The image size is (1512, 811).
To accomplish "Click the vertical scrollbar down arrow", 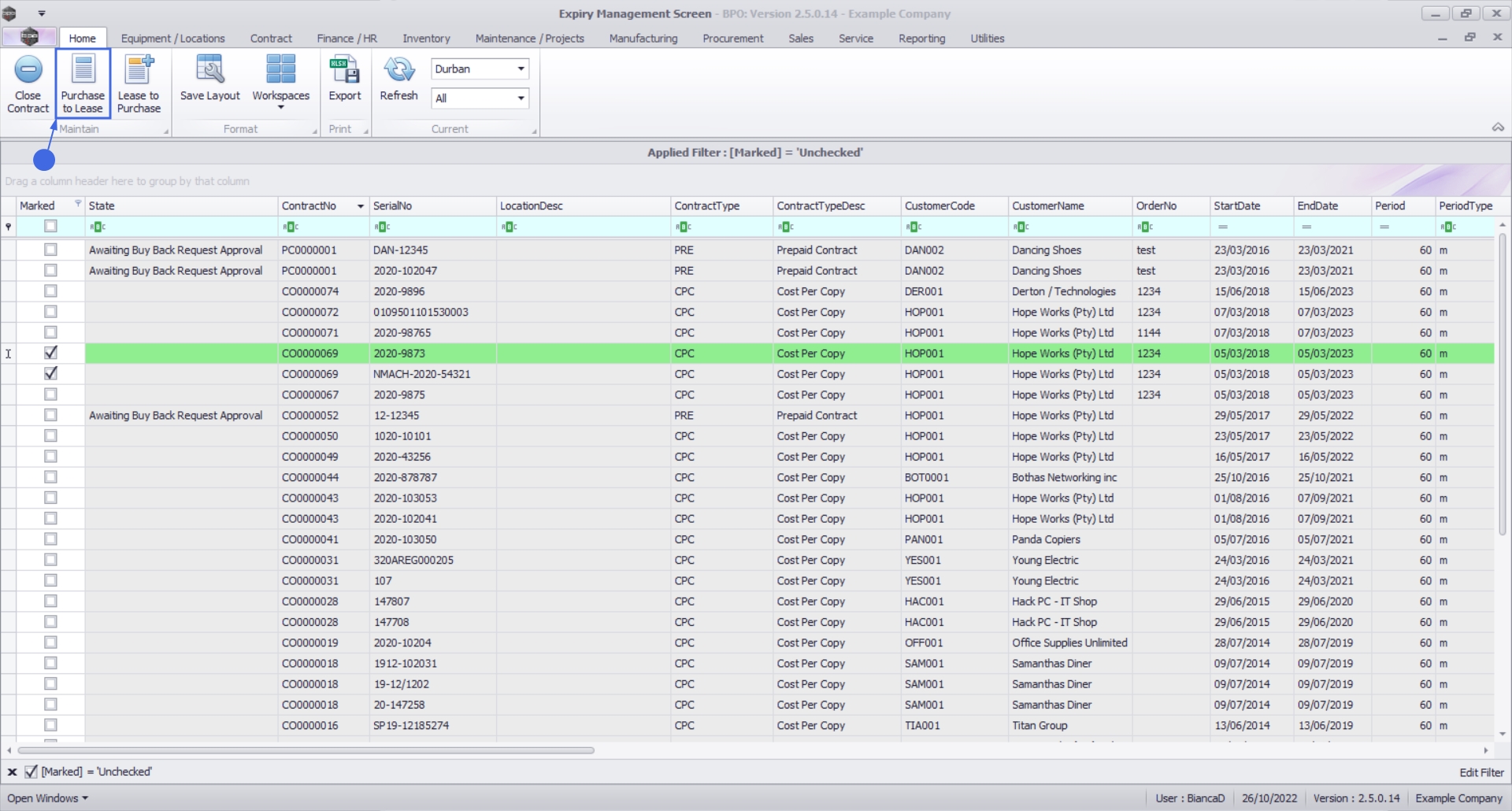I will tap(1503, 733).
